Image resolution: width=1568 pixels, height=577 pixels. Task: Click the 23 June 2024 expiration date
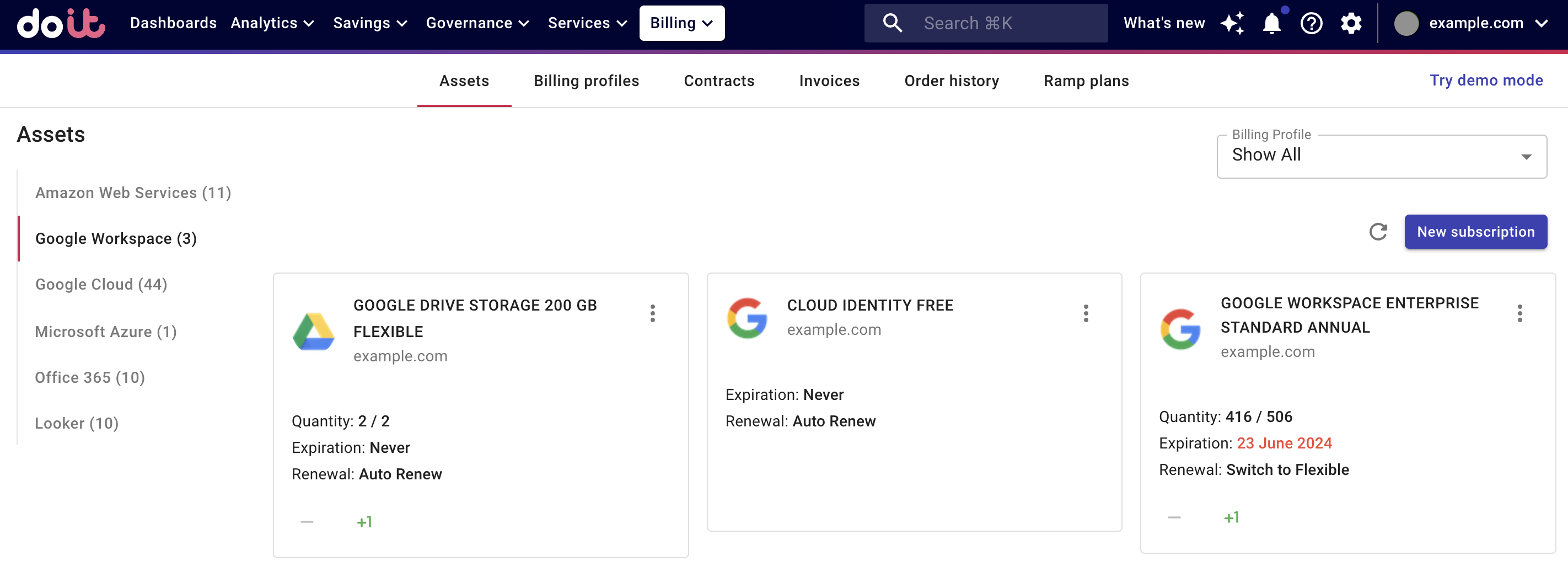point(1284,443)
